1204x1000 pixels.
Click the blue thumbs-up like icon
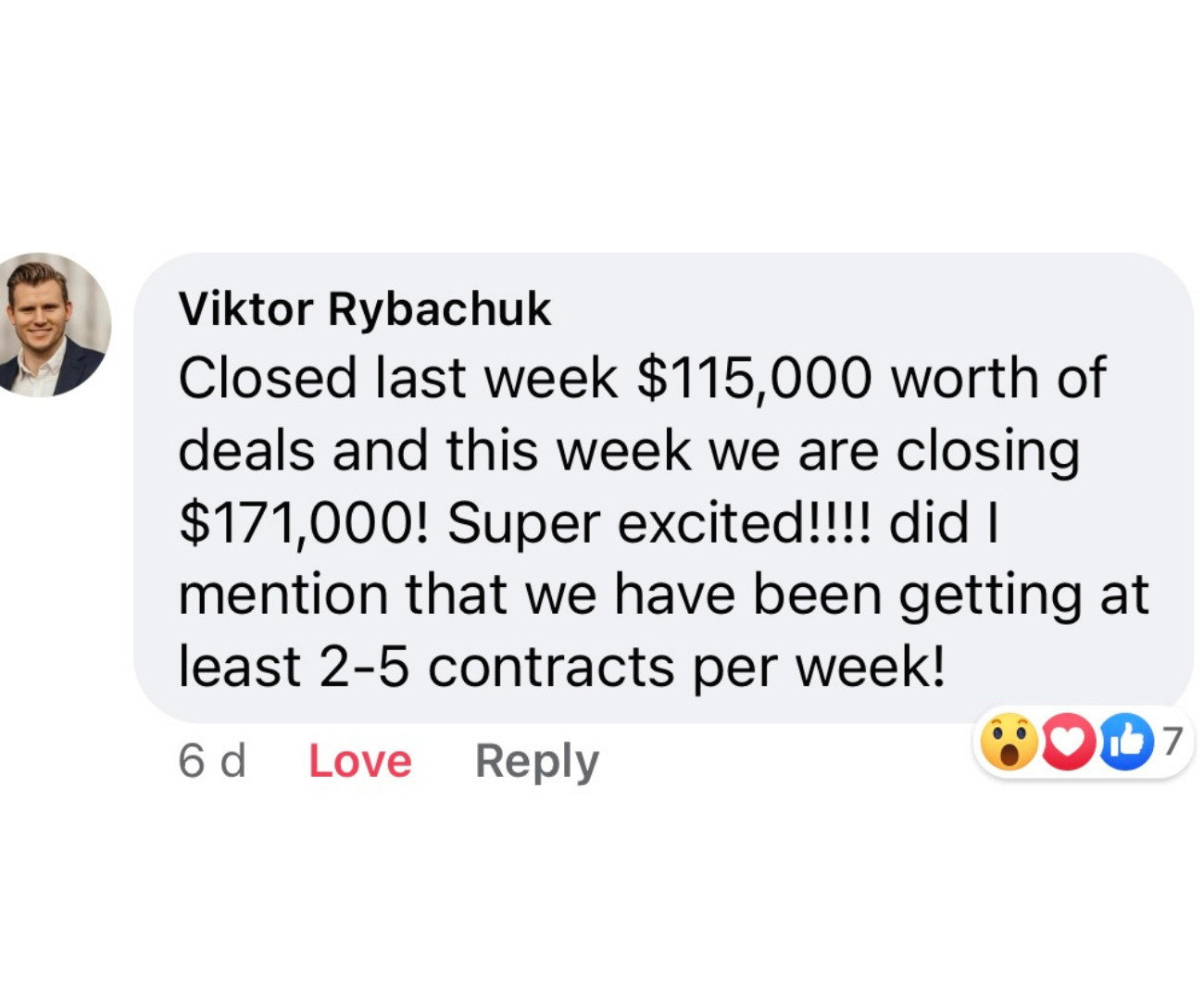1125,743
